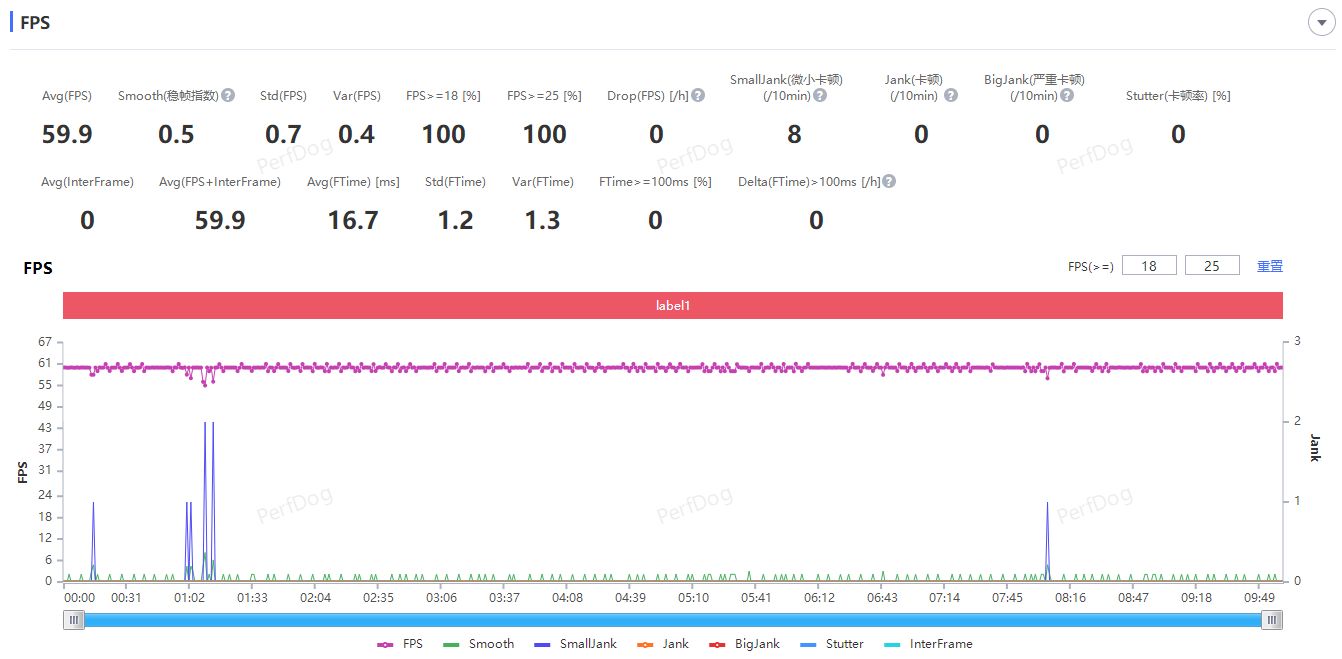Click the SmallJank value 8
Viewport: 1342px width, 659px height.
tap(794, 134)
